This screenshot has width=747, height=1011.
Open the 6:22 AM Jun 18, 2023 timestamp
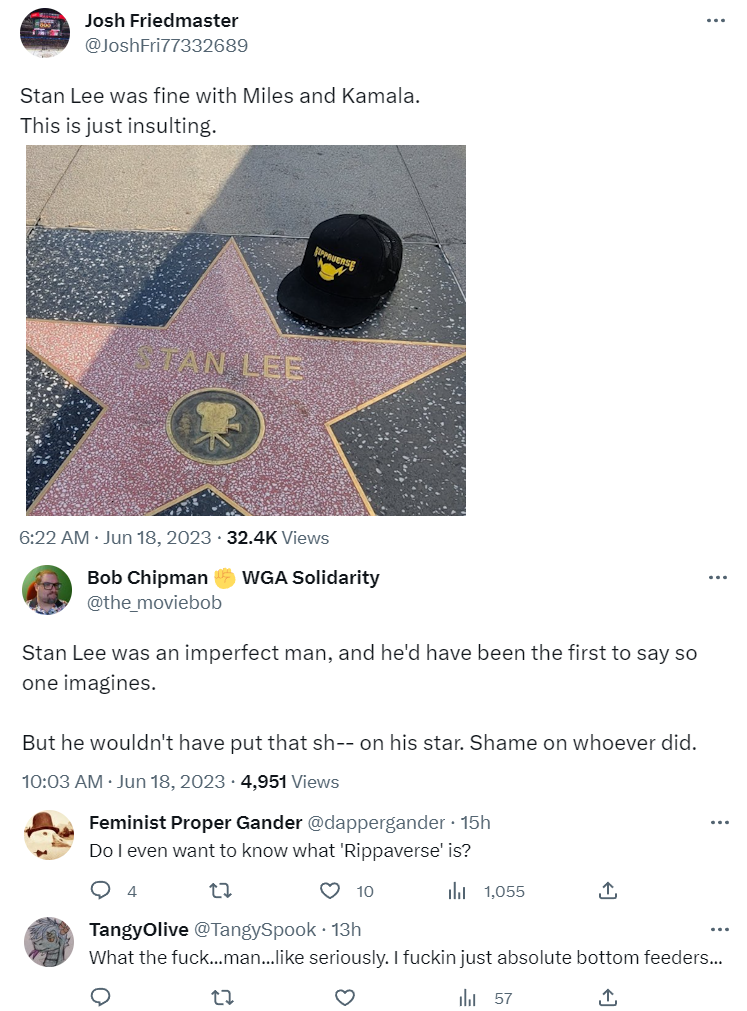click(115, 538)
